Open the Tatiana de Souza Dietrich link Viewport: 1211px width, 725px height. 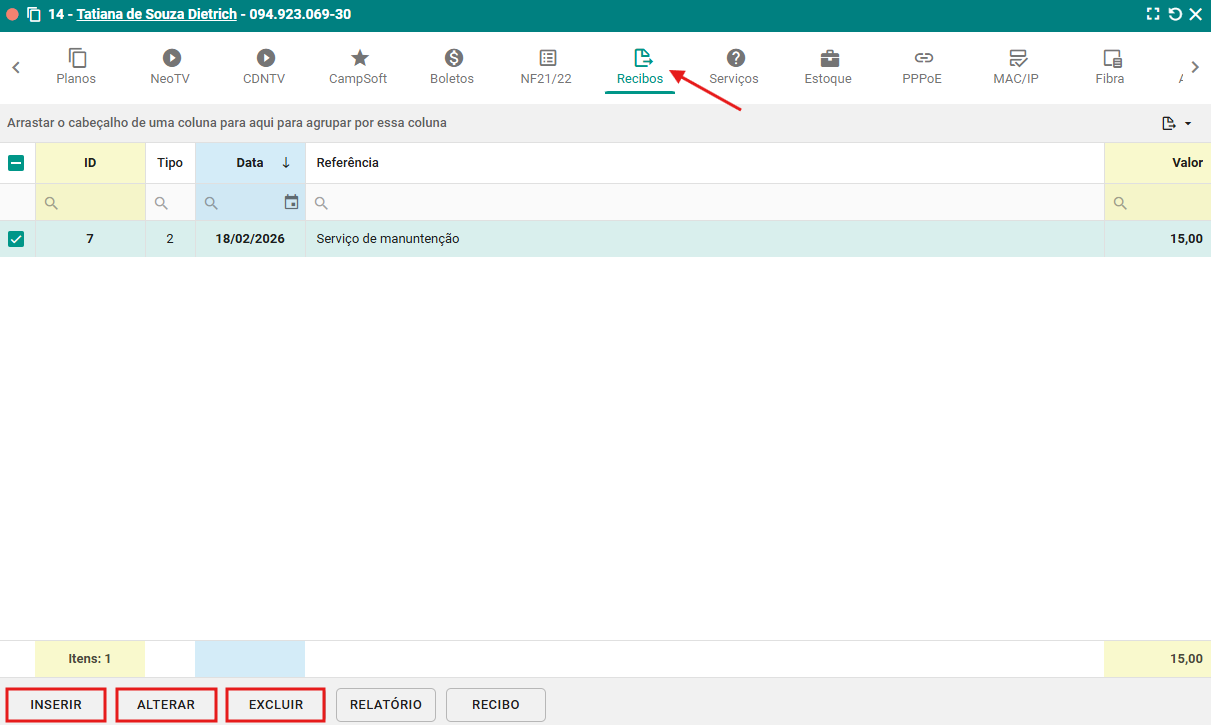coord(156,15)
